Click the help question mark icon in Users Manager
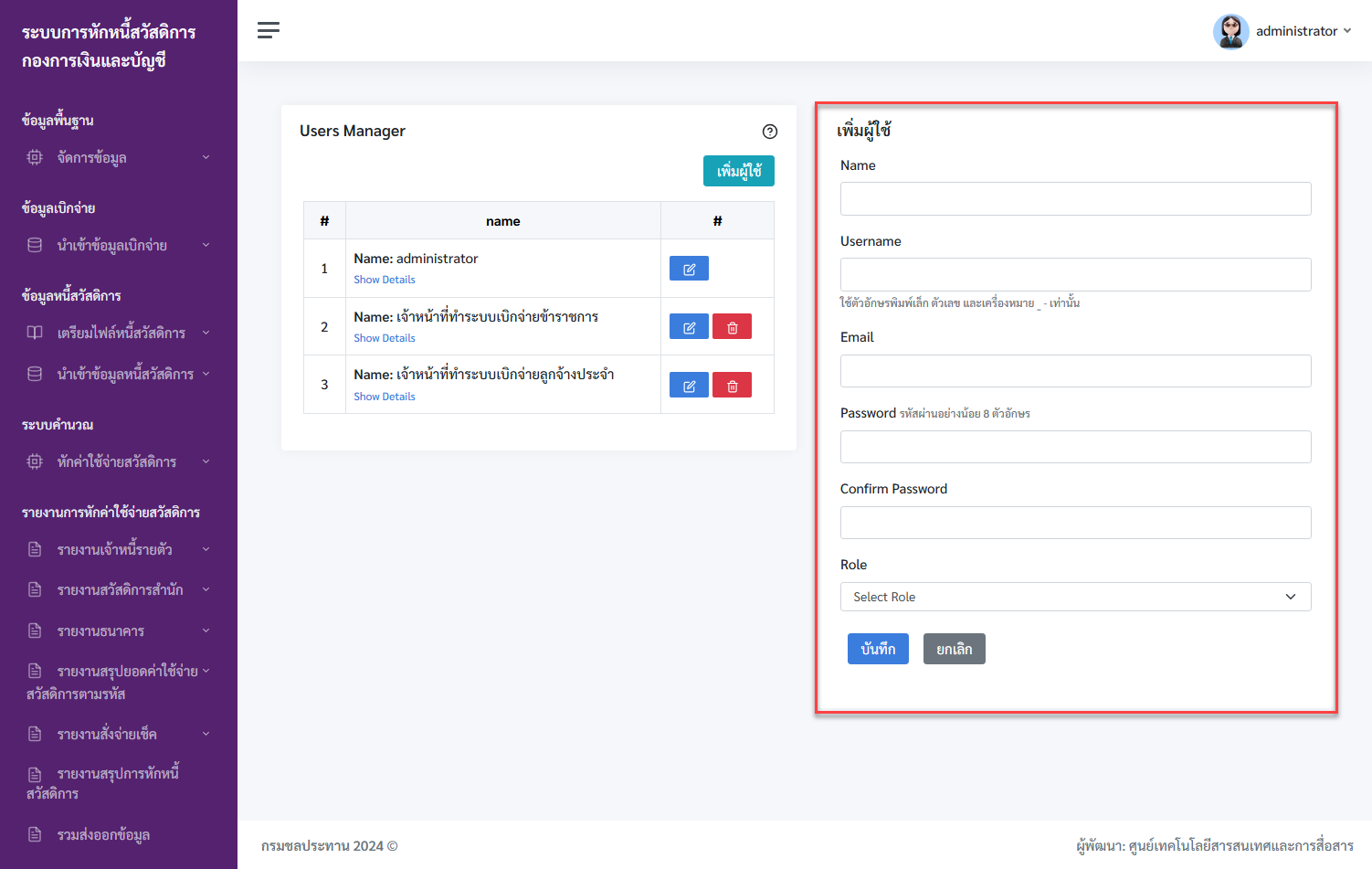This screenshot has width=1372, height=869. coord(770,132)
